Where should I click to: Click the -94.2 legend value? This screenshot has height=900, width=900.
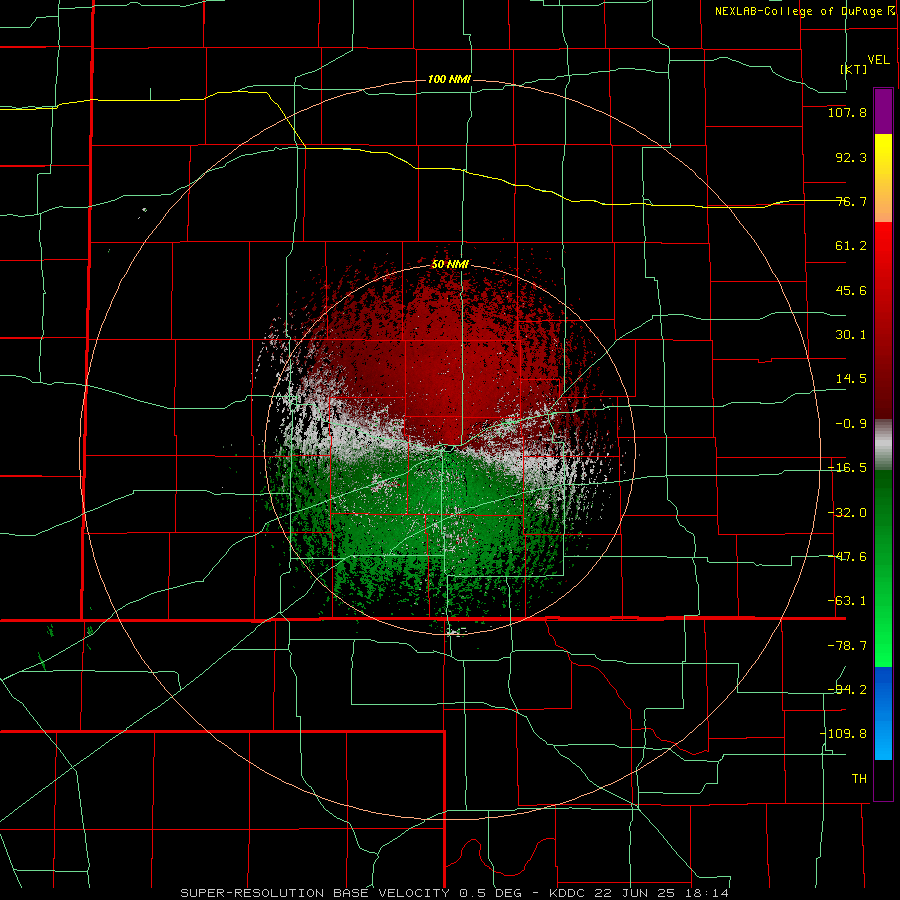tap(847, 690)
